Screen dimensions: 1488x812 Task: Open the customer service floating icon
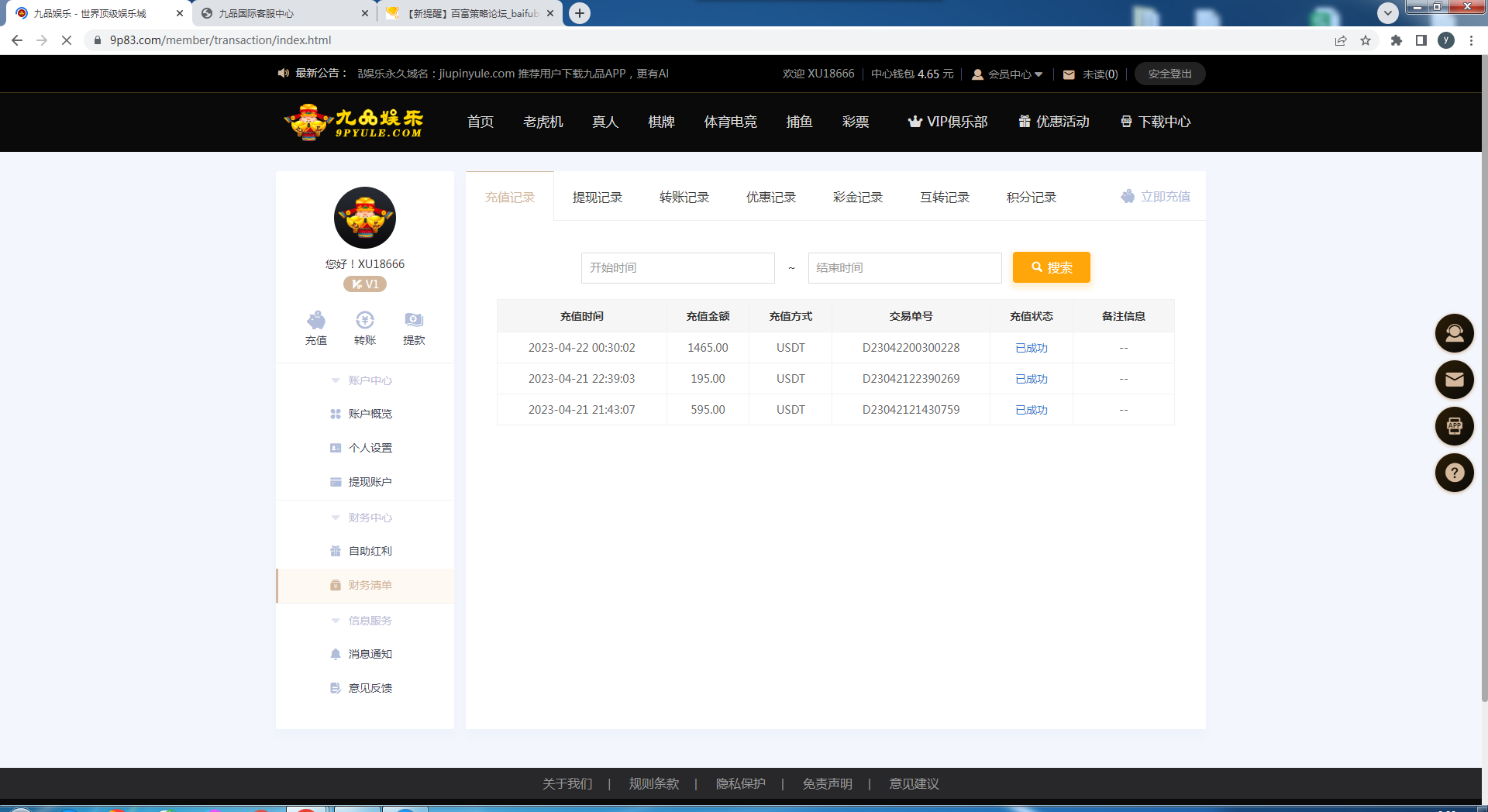[x=1454, y=333]
